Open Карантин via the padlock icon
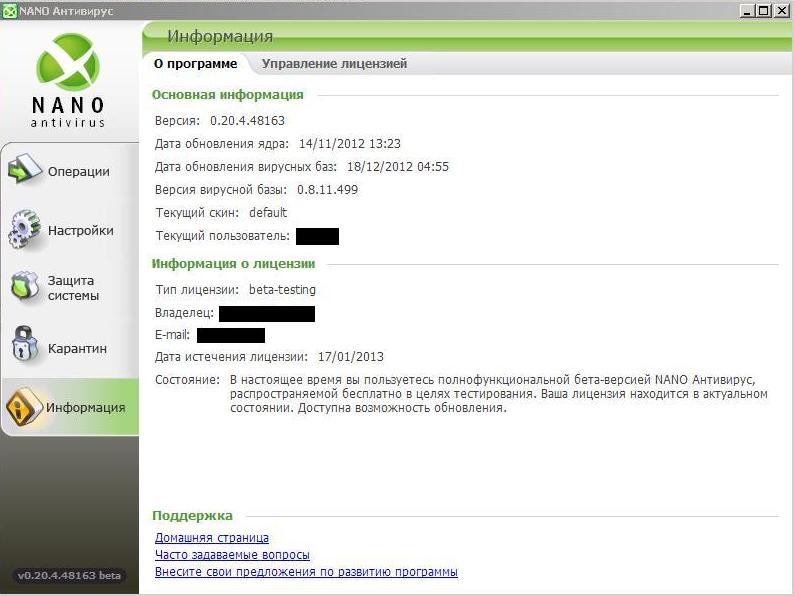 coord(24,347)
